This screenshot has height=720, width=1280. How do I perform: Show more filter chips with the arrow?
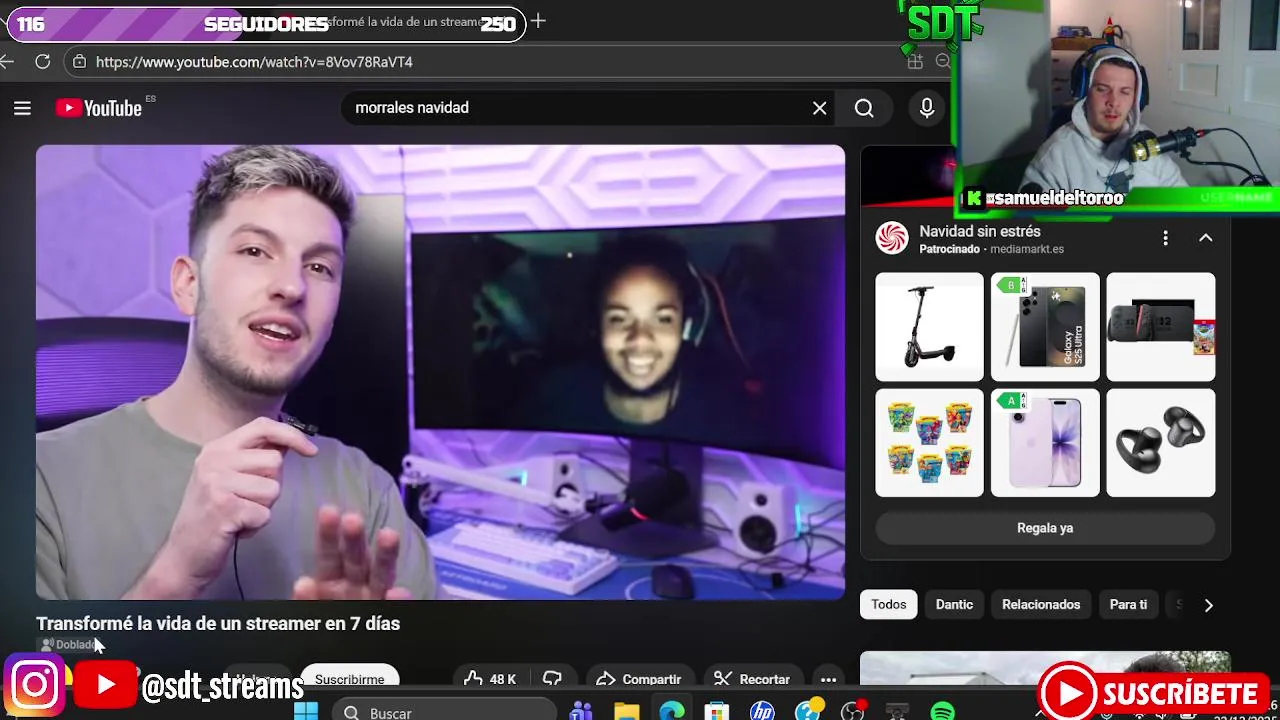[x=1208, y=605]
